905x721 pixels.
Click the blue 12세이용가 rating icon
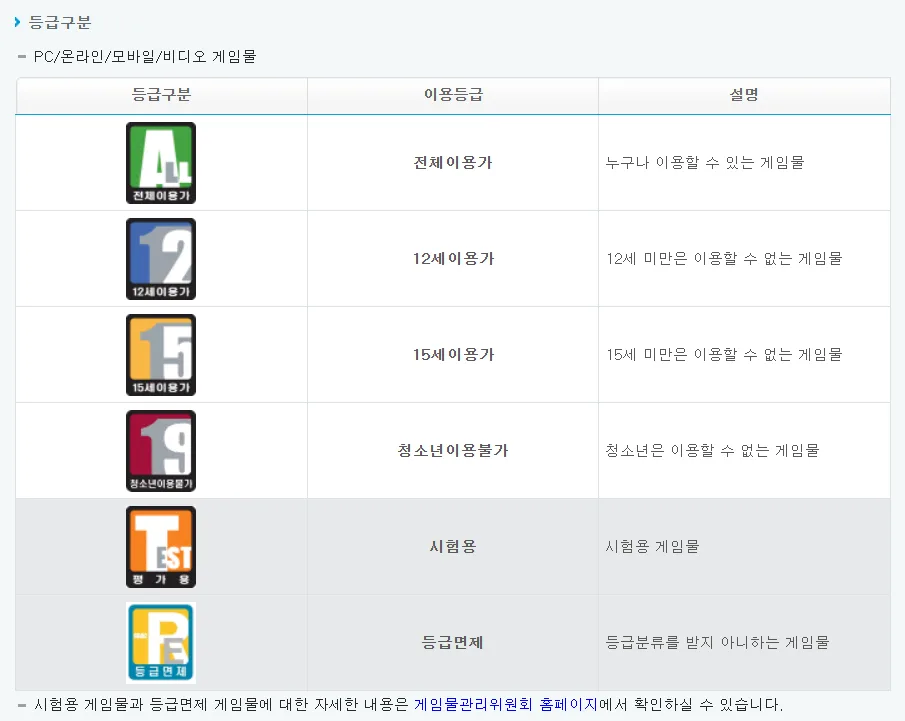(161, 259)
